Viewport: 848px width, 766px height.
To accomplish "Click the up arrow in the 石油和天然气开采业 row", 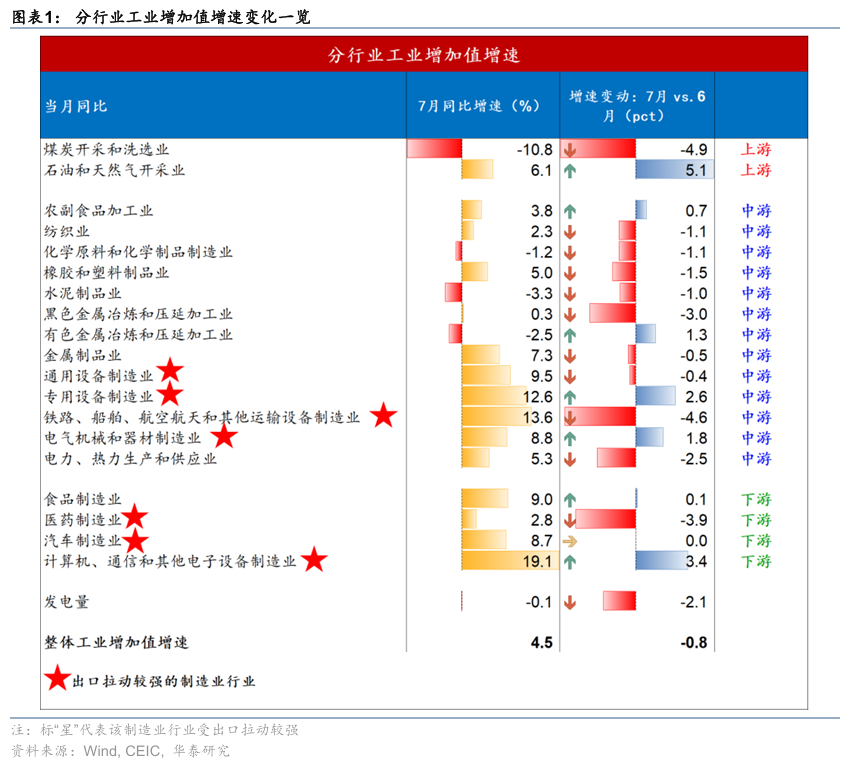I will click(x=569, y=171).
